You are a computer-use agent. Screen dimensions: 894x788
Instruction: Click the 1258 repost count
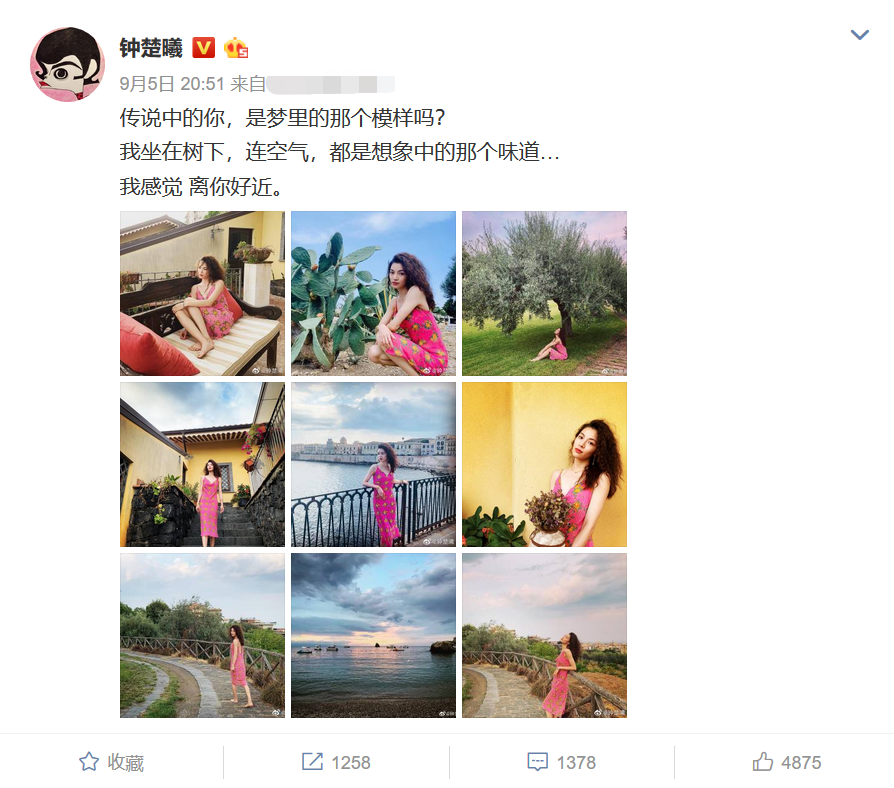coord(351,762)
